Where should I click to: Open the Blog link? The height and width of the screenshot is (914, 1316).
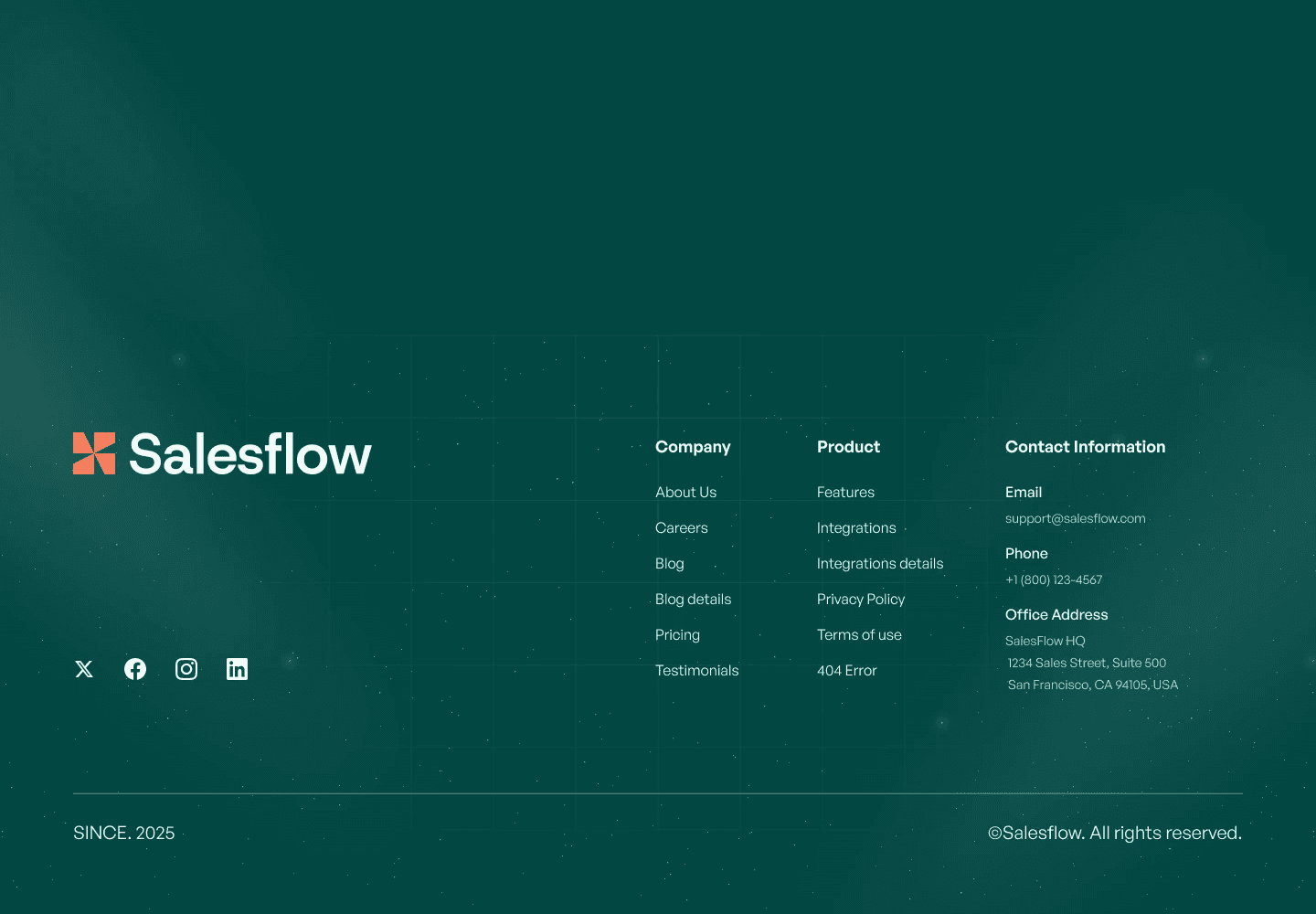[669, 563]
